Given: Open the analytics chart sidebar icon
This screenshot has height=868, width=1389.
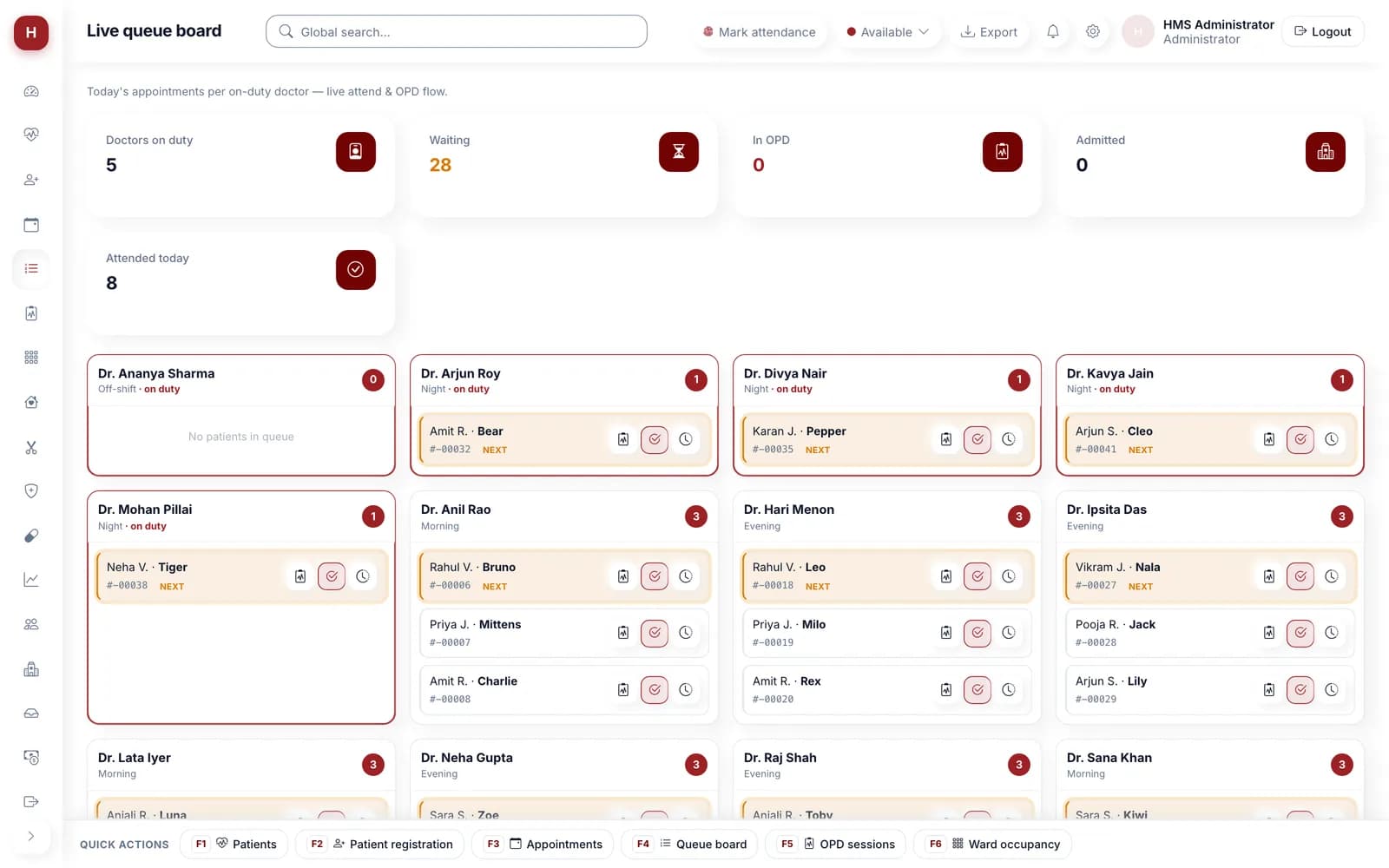Looking at the screenshot, I should 31,580.
